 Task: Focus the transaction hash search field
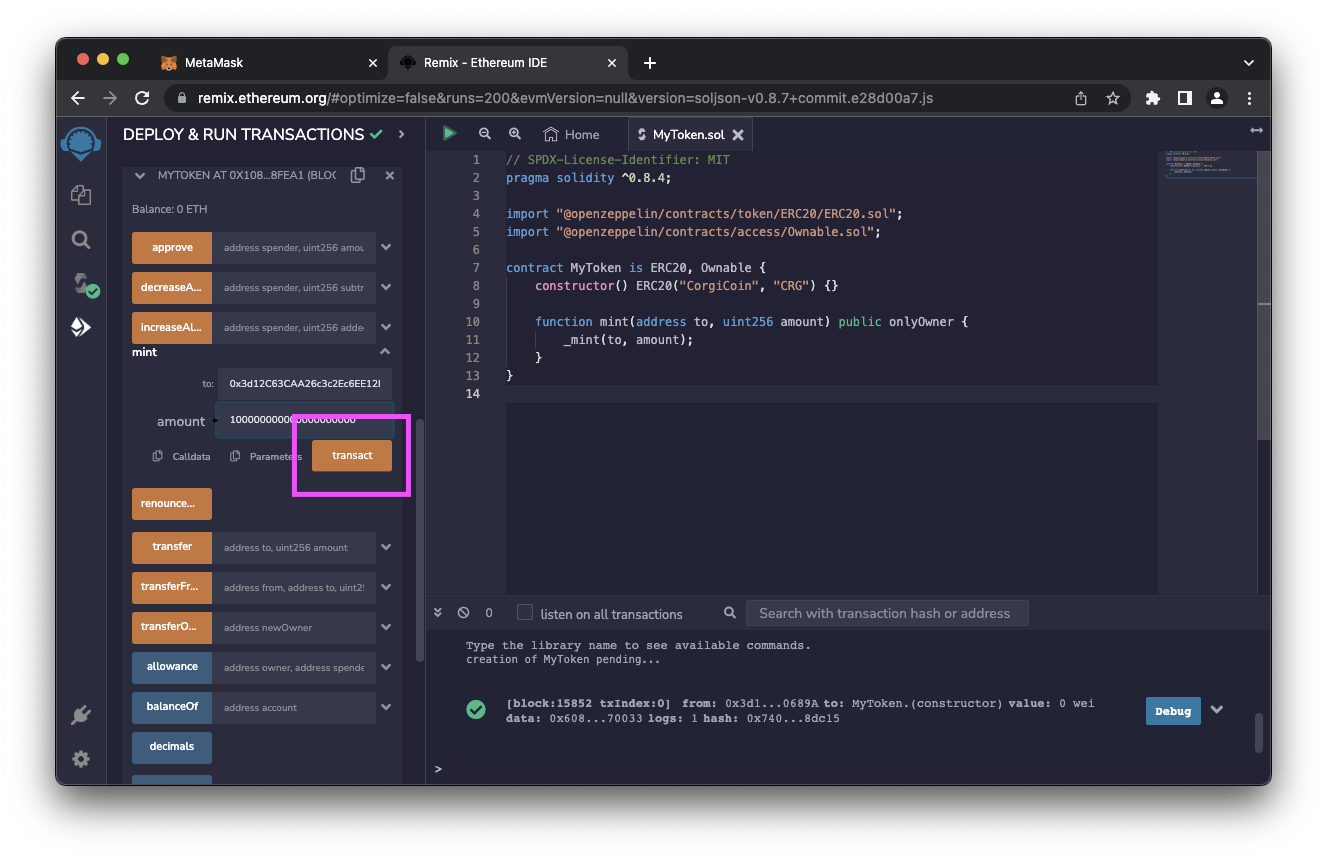click(x=887, y=613)
